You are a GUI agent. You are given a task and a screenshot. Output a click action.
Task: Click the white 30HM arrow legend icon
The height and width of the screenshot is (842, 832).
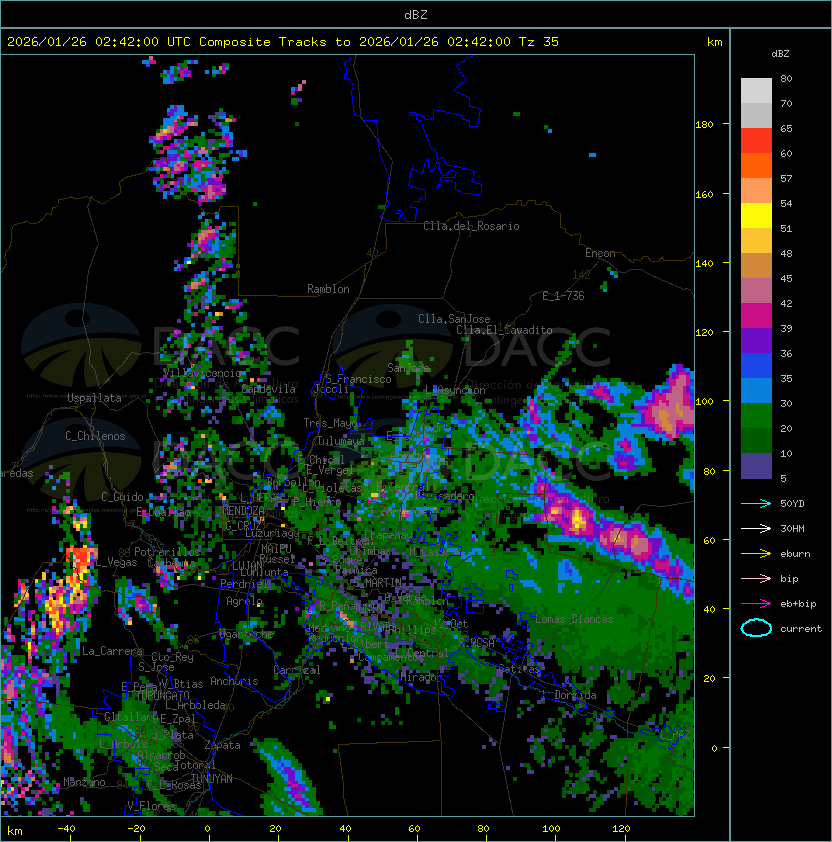[756, 528]
